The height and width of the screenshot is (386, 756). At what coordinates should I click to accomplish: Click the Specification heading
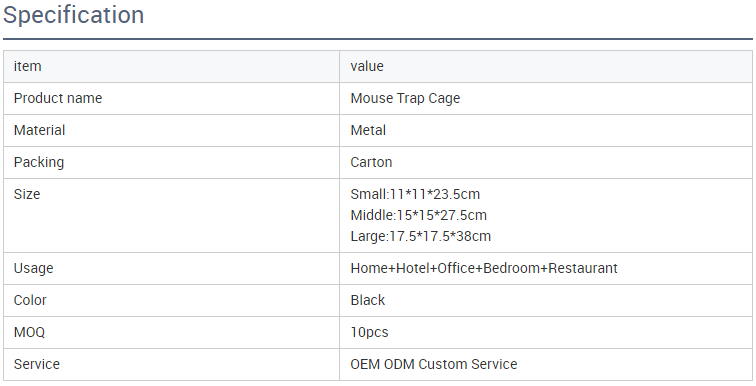(x=73, y=15)
